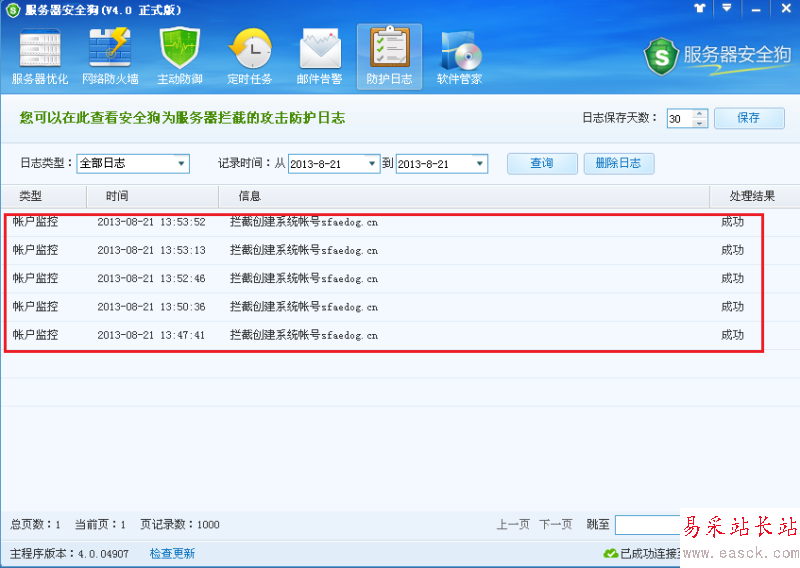Go to next page with 下一页
Screen dimensions: 800x568
556,524
